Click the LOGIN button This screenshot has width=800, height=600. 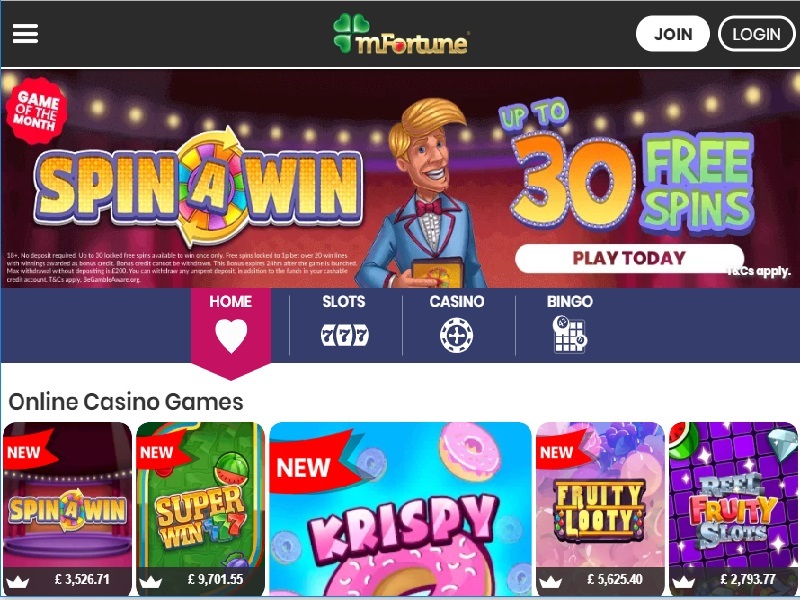point(757,34)
